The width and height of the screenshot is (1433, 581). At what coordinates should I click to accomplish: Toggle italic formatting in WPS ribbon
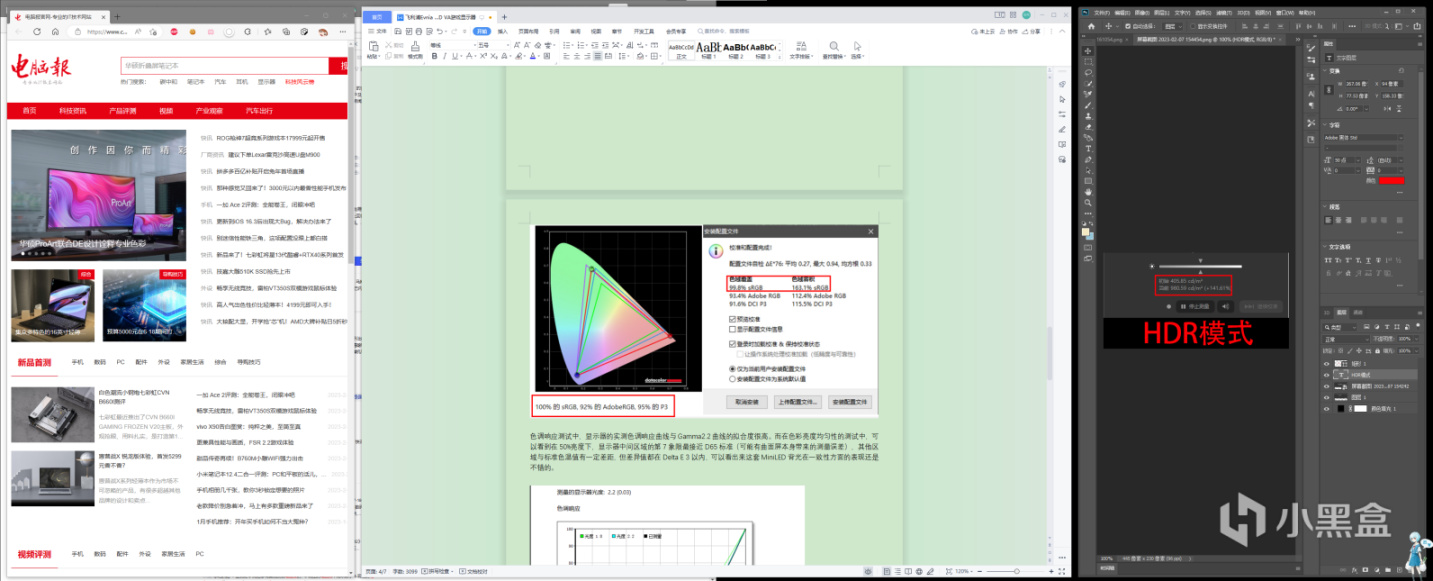[445, 56]
